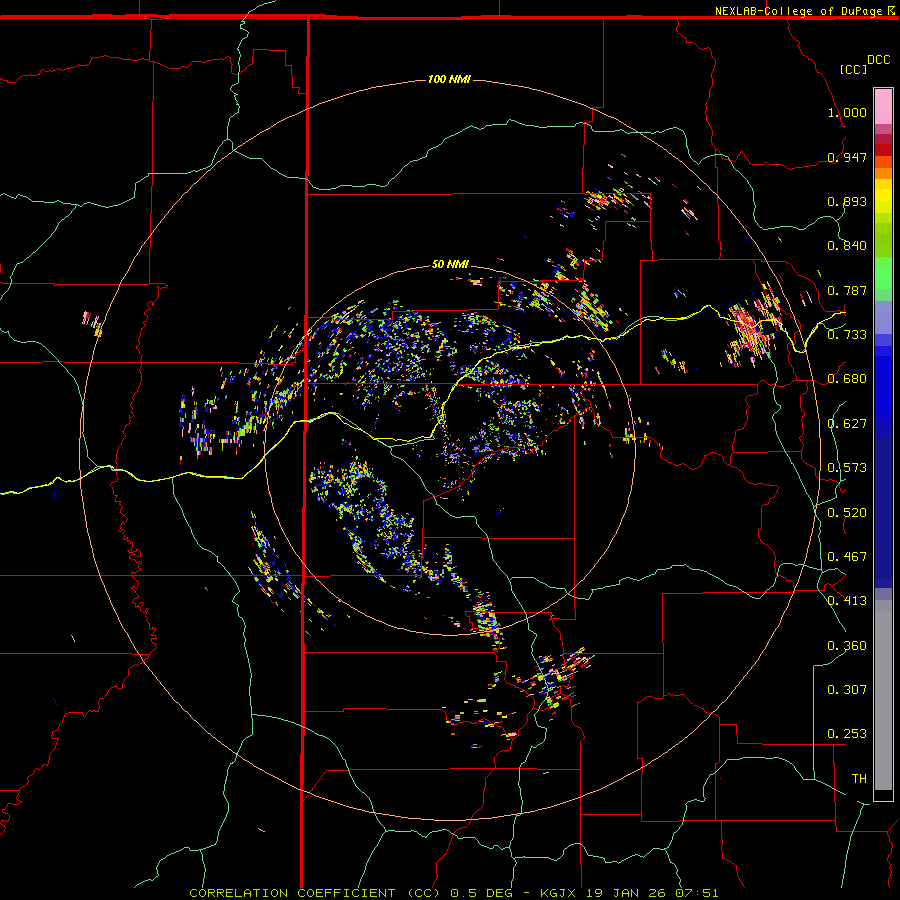The height and width of the screenshot is (900, 900).
Task: Click the 19 JAN 26 date in the caption
Action: [625, 893]
